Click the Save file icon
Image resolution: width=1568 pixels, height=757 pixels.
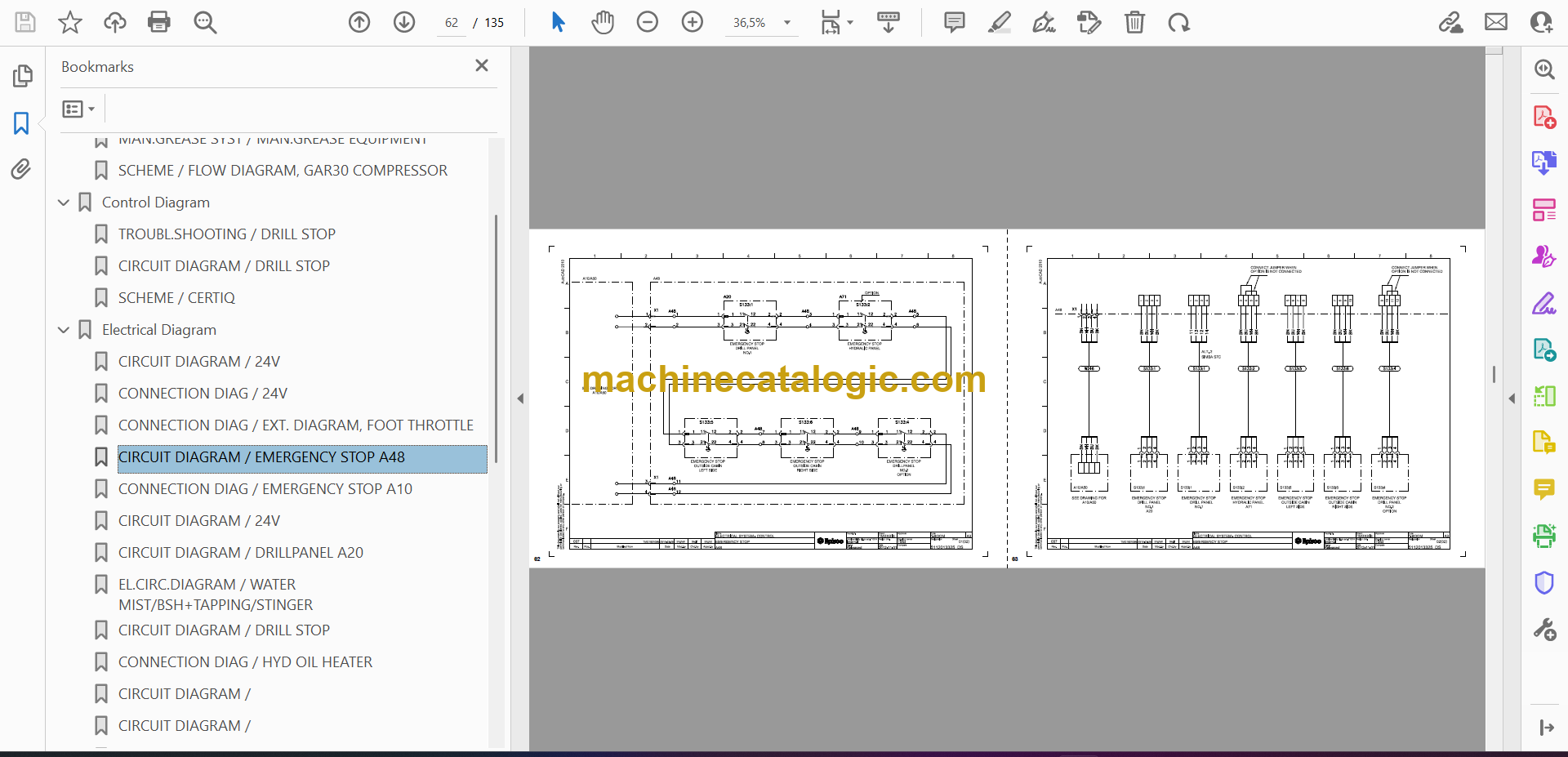(x=25, y=22)
